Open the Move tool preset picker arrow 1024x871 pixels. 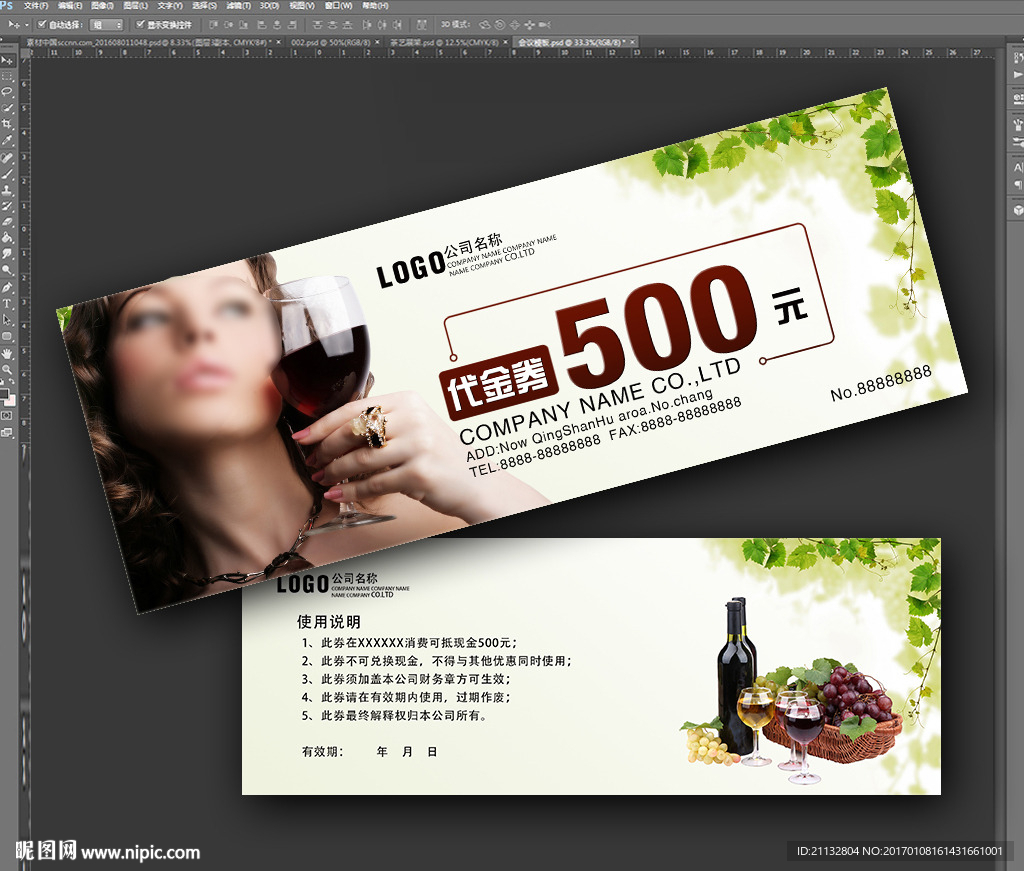[x=26, y=25]
